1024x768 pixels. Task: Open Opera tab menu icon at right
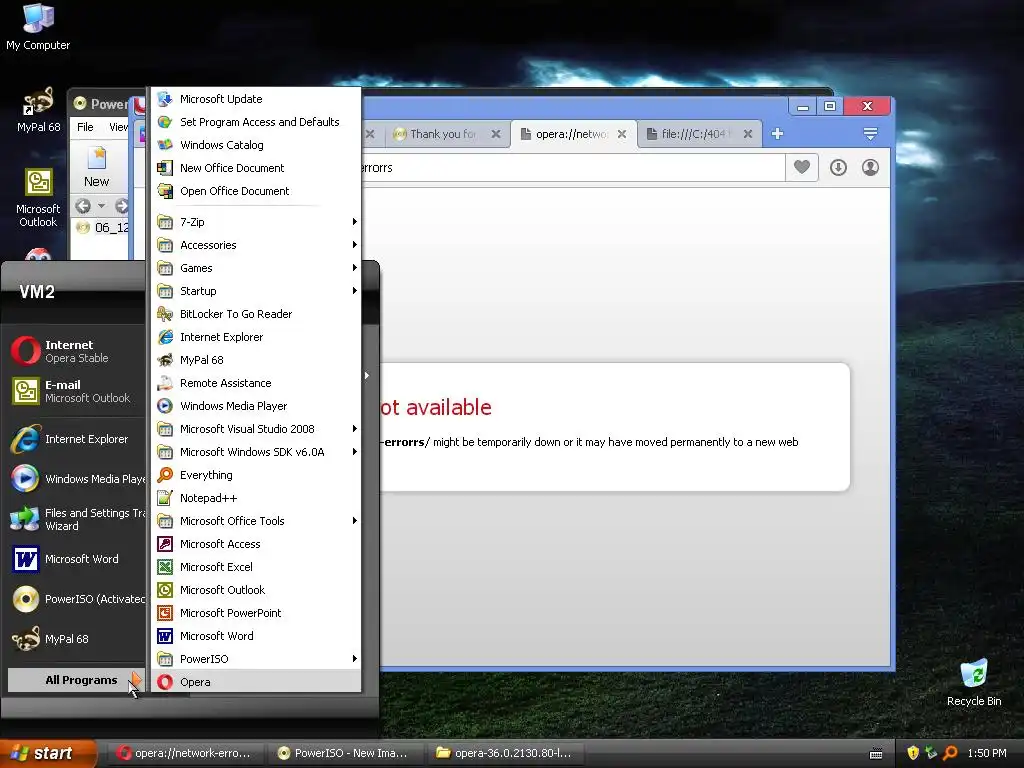point(870,134)
